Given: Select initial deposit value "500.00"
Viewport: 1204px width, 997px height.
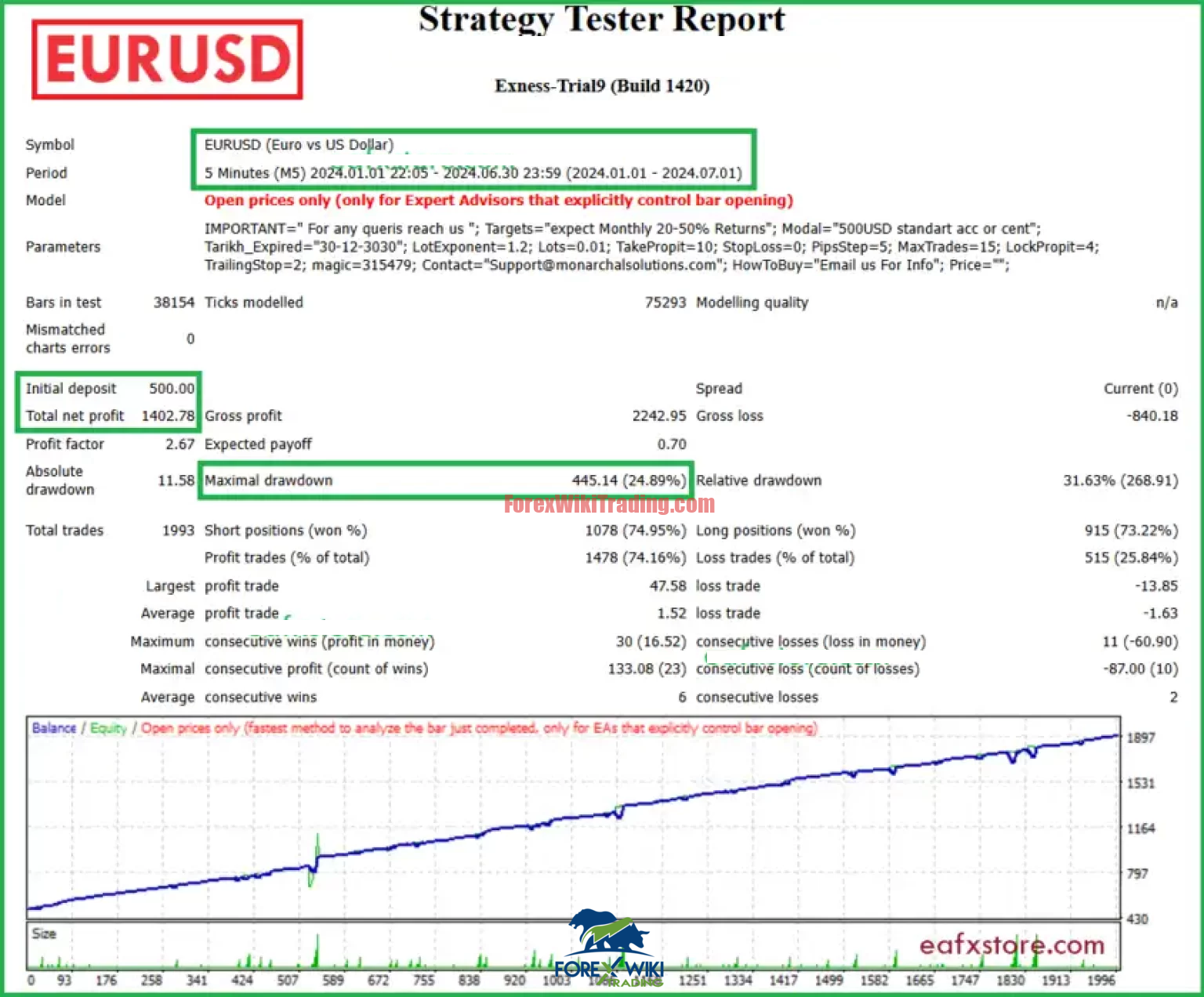Looking at the screenshot, I should (x=172, y=389).
